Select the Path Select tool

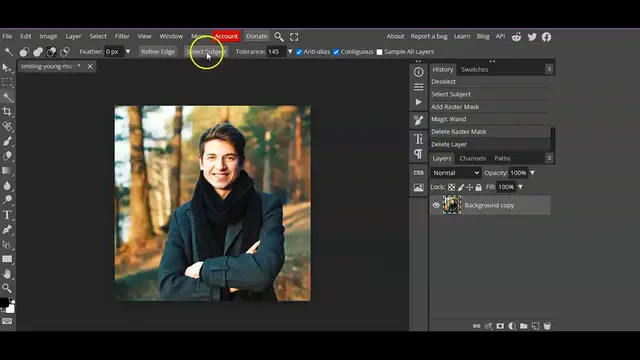(x=7, y=244)
